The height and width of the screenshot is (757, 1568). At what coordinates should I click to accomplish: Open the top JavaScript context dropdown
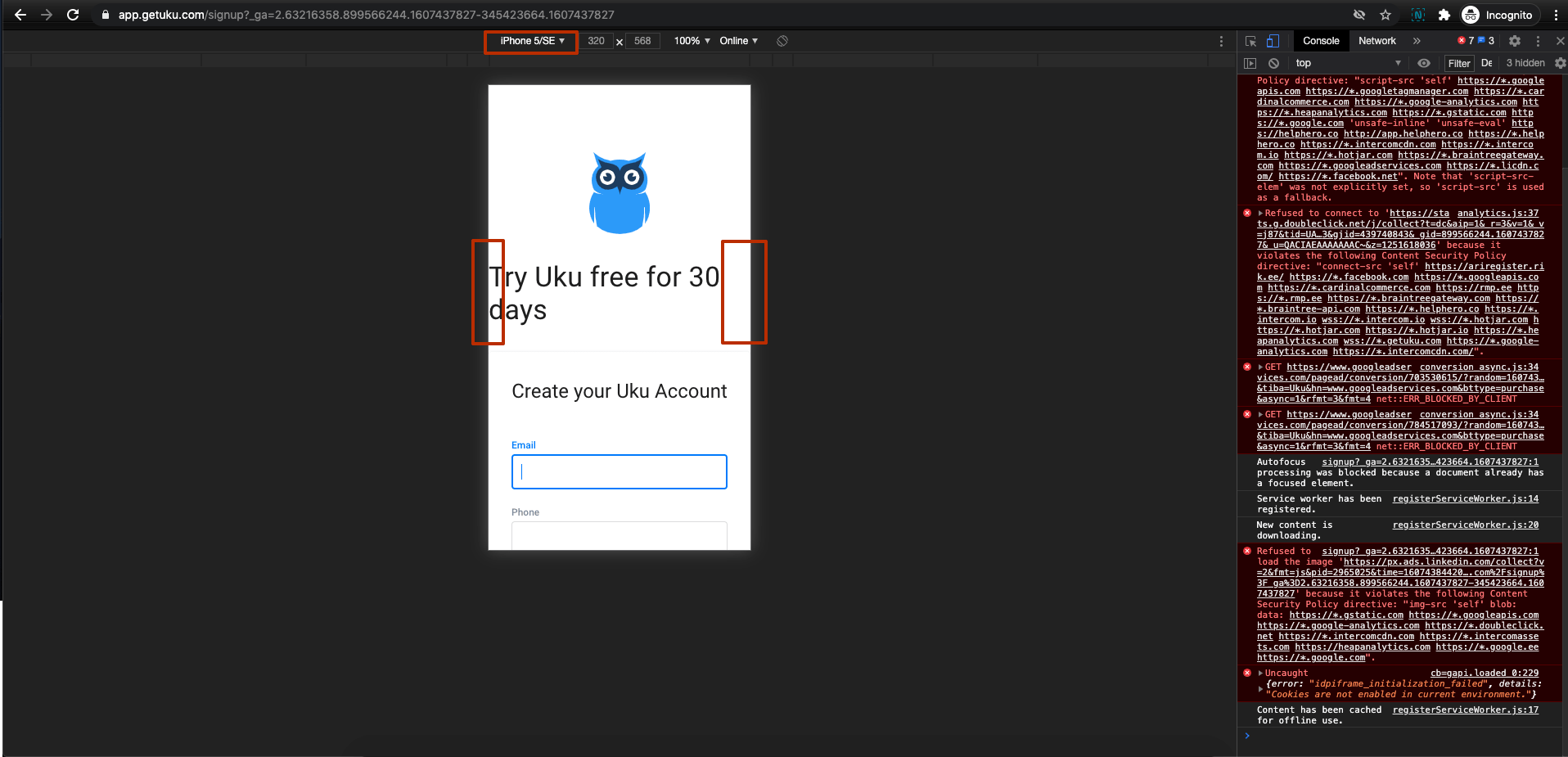(x=1349, y=63)
